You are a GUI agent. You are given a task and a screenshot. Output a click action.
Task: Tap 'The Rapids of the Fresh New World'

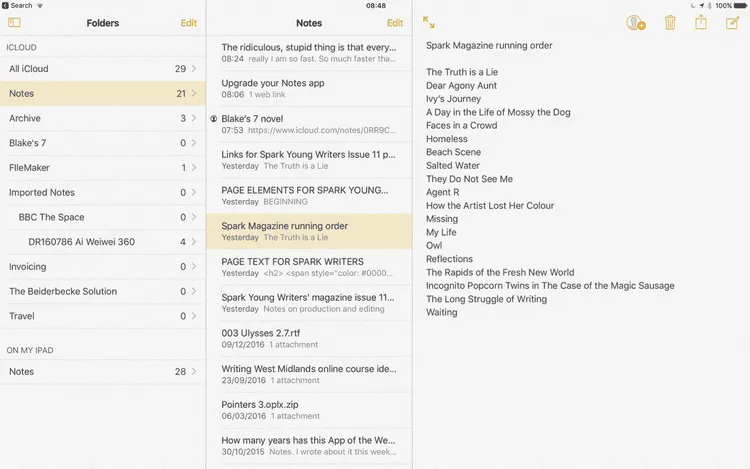click(500, 273)
